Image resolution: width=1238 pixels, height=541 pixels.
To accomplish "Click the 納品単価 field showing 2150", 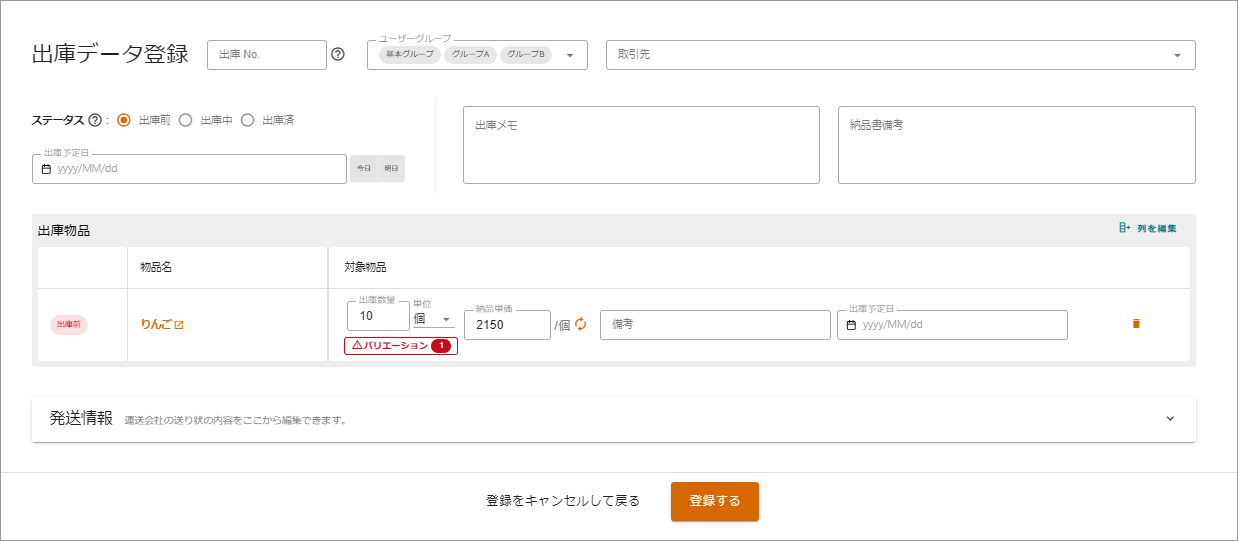I will point(507,325).
